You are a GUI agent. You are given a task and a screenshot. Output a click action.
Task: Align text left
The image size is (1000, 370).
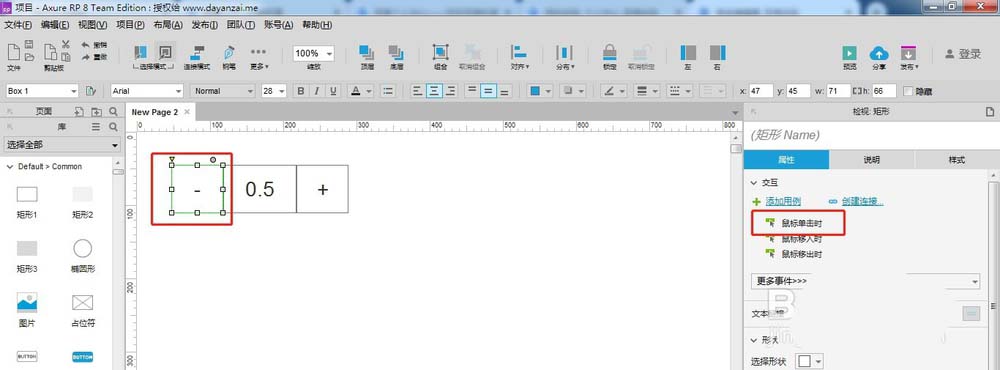418,91
